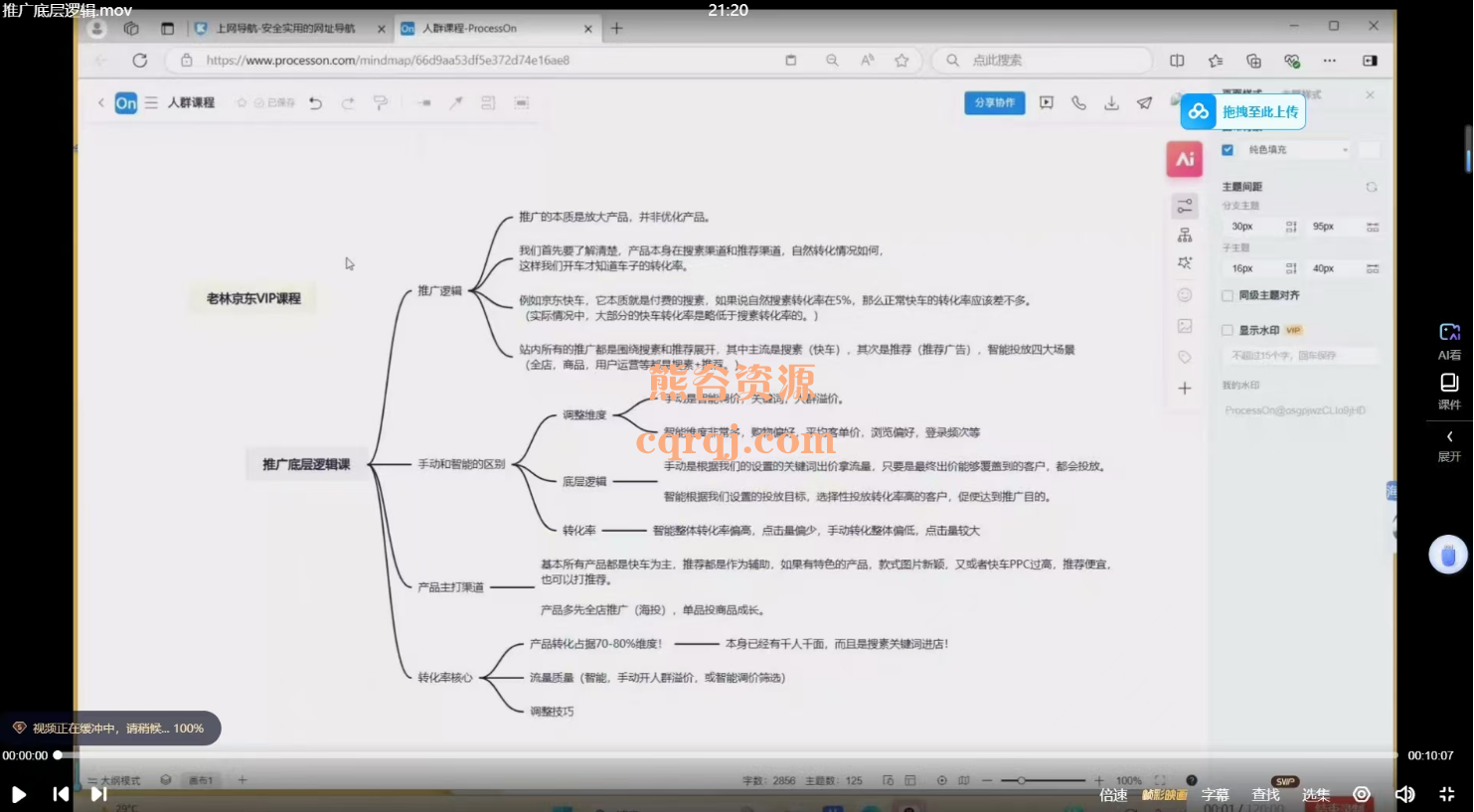Select the 调整技巧 subtopic
Viewport: 1474px width, 812px height.
[x=552, y=712]
